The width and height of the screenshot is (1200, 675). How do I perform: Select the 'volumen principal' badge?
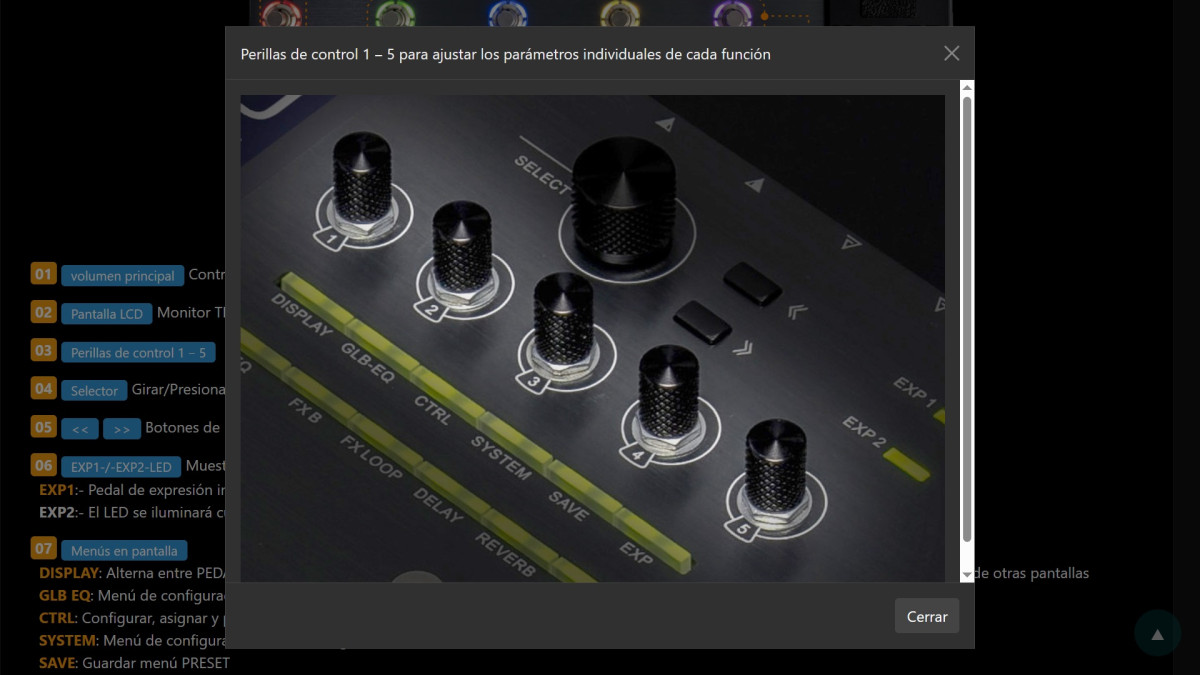point(122,276)
